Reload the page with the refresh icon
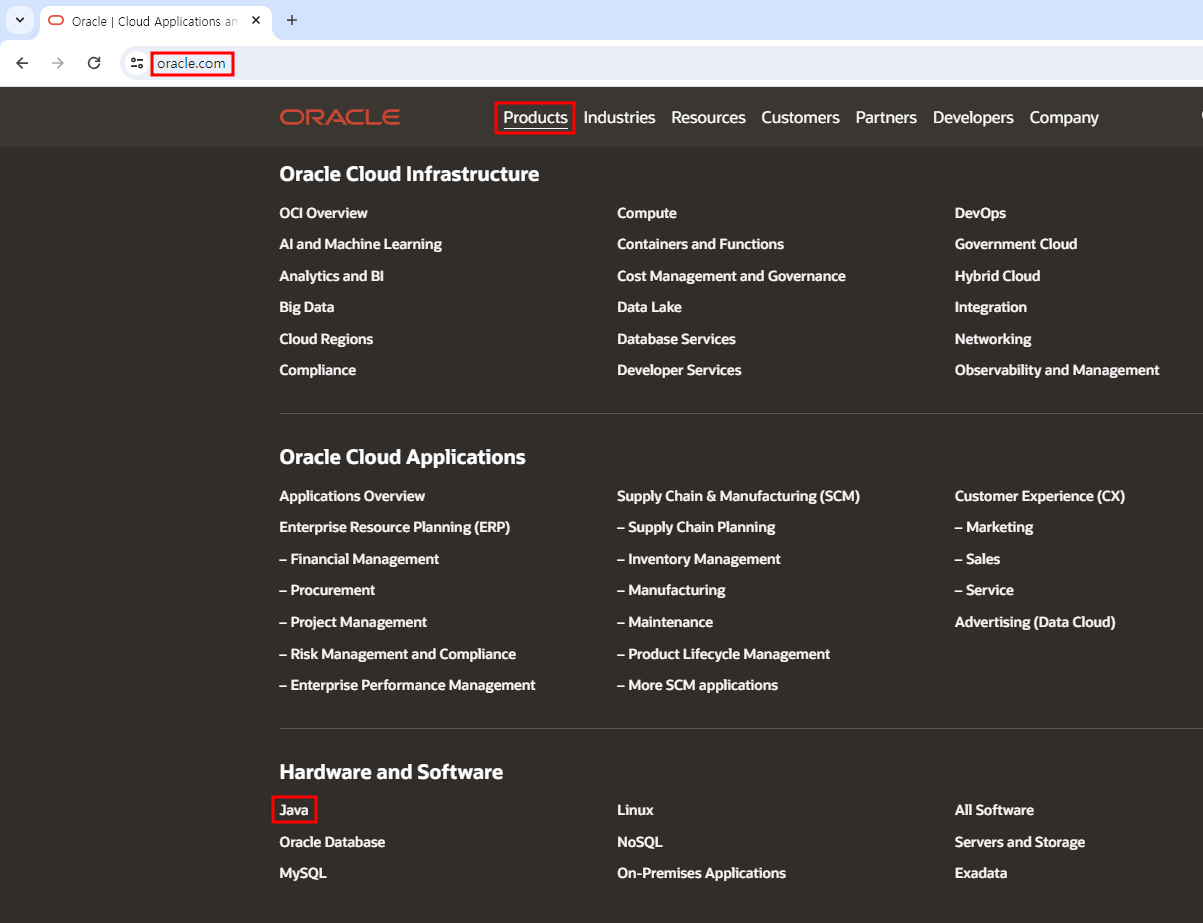 [x=94, y=63]
